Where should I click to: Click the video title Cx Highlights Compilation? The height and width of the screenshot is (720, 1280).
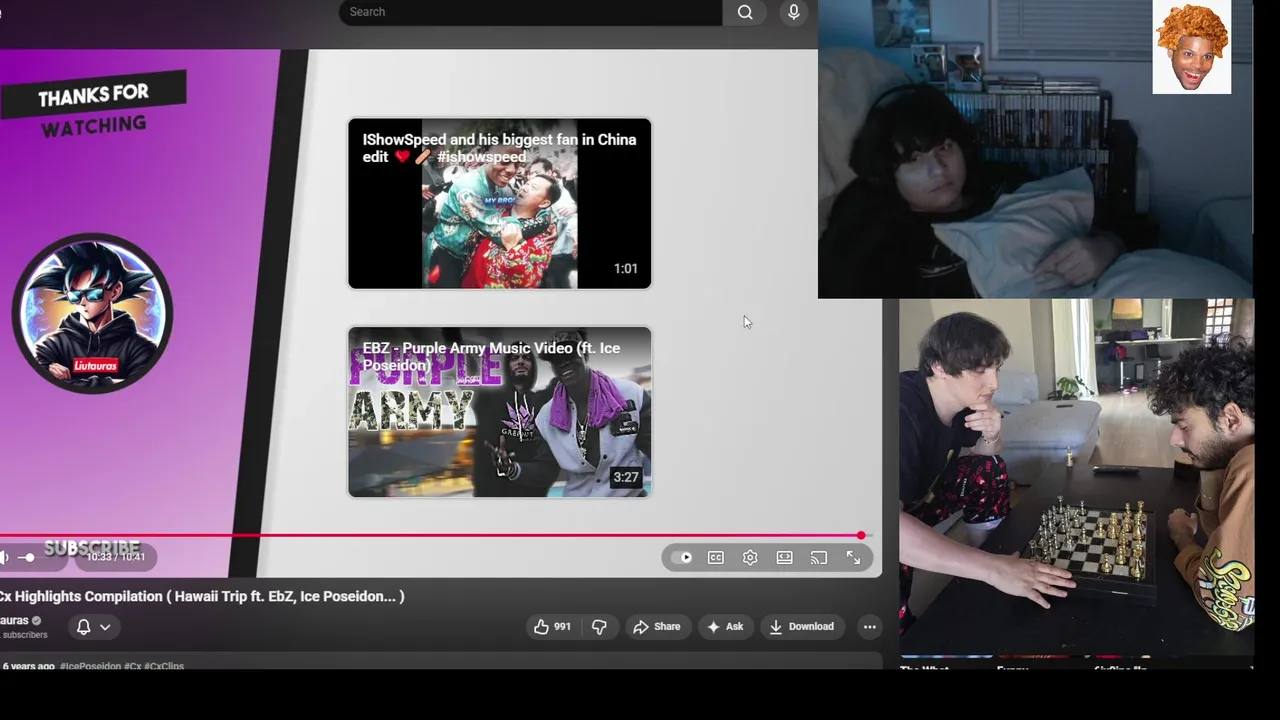(x=202, y=596)
